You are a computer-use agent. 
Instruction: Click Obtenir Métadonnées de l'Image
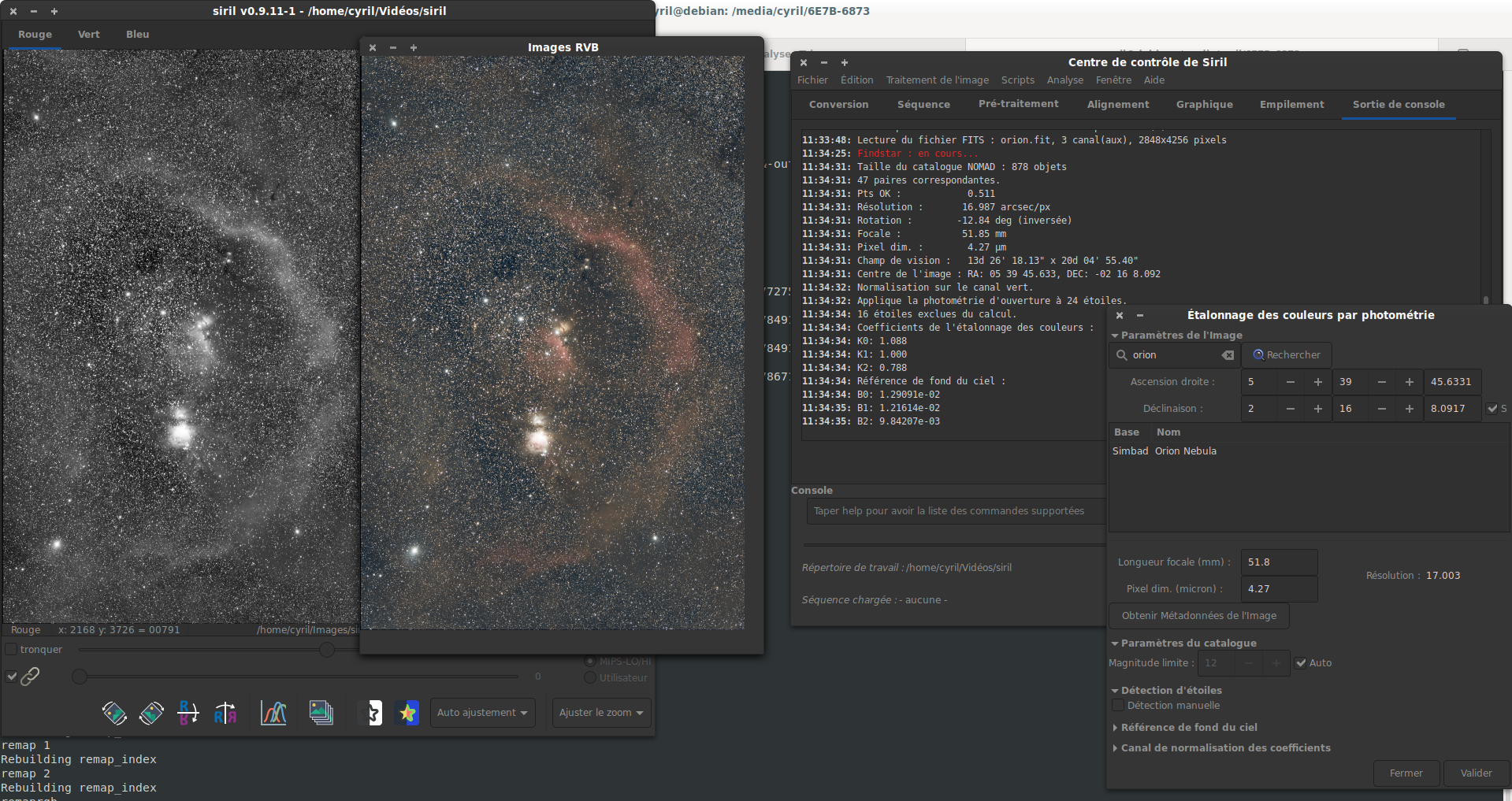tap(1199, 616)
